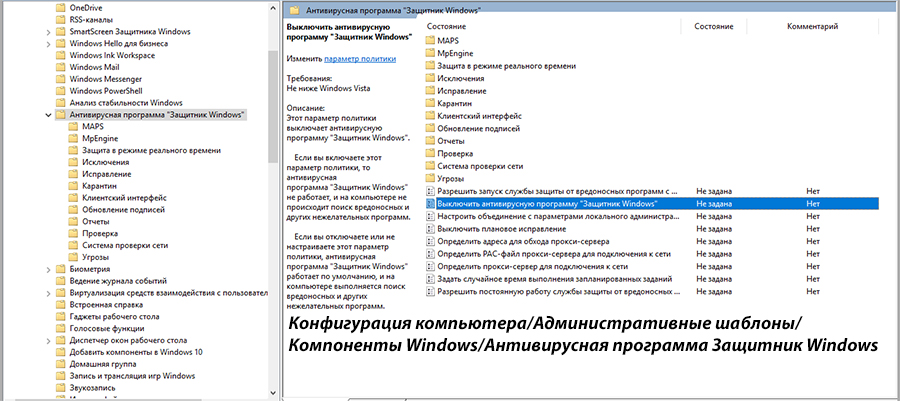Click the Отчеты folder icon in tree
The height and width of the screenshot is (401, 900).
[x=72, y=221]
